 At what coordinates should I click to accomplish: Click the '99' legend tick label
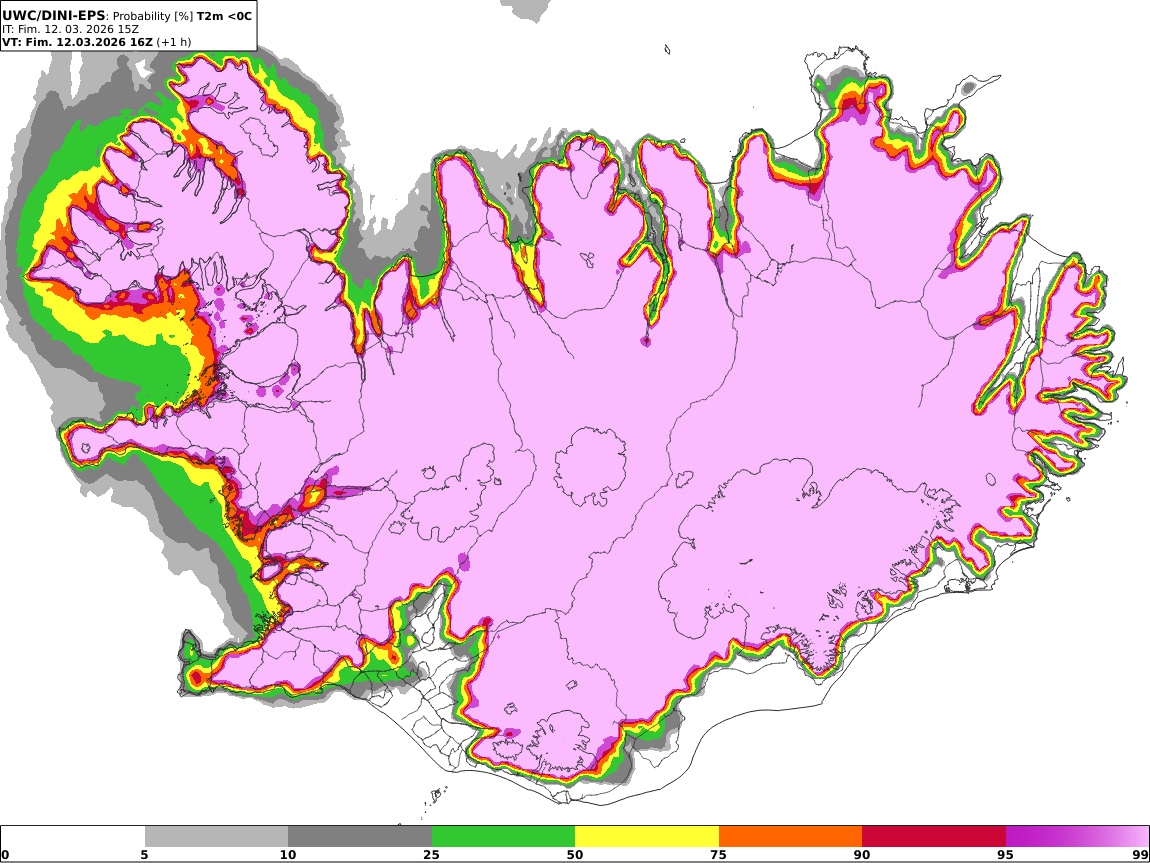tap(1140, 855)
